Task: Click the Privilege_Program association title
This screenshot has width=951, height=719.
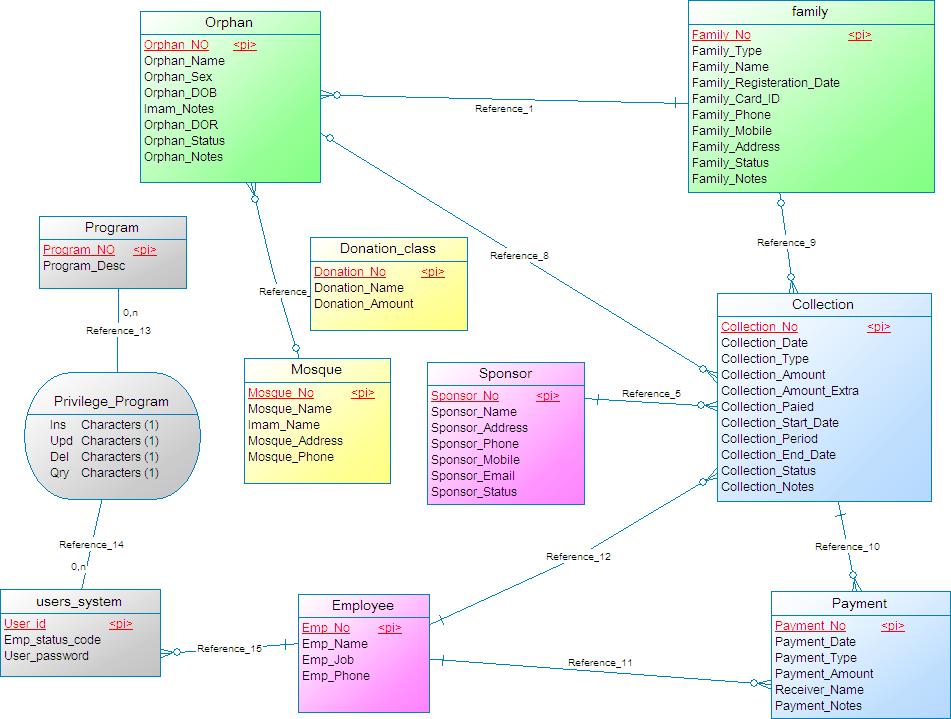Action: pos(111,402)
